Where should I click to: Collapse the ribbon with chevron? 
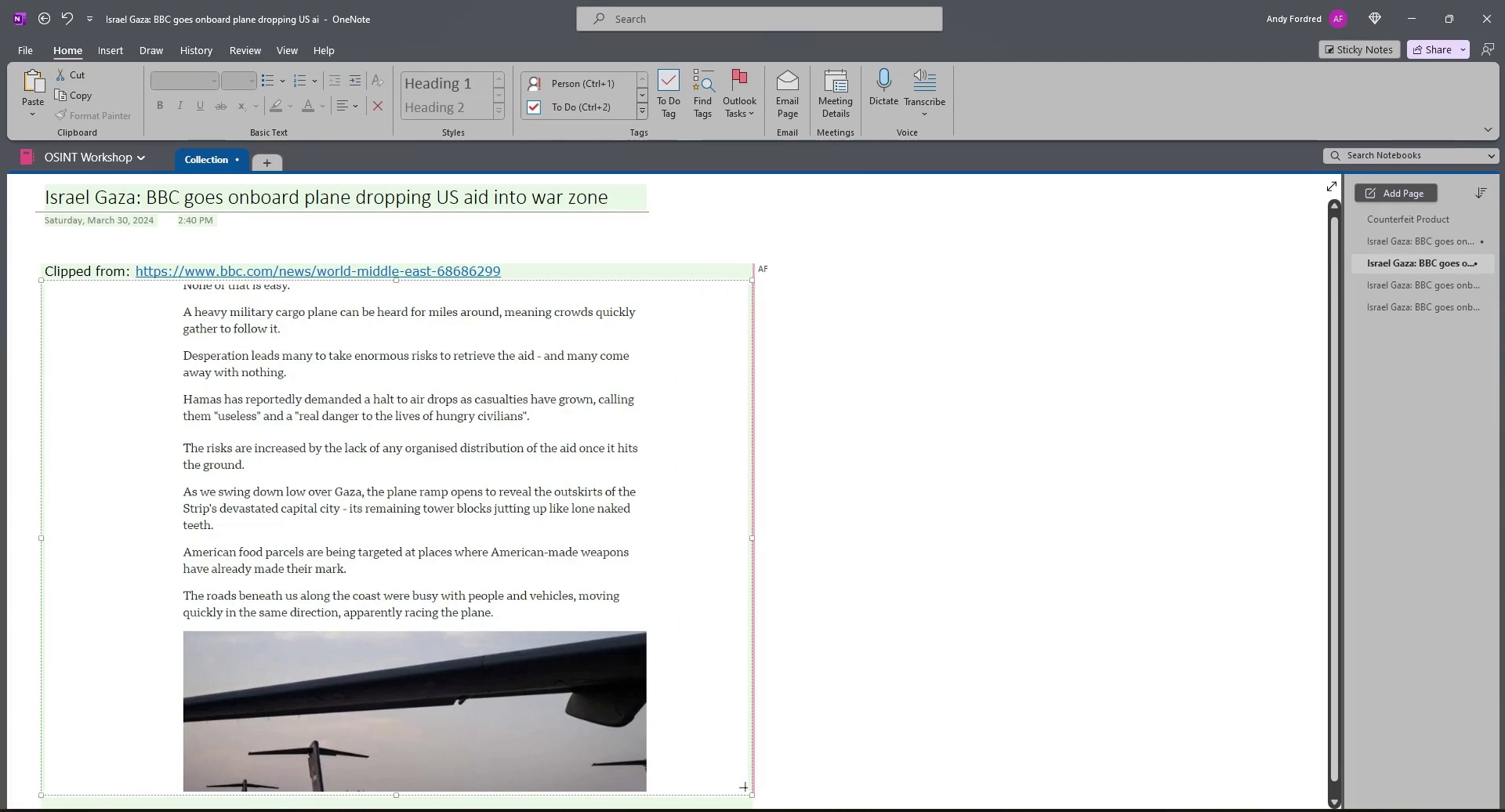pyautogui.click(x=1488, y=129)
